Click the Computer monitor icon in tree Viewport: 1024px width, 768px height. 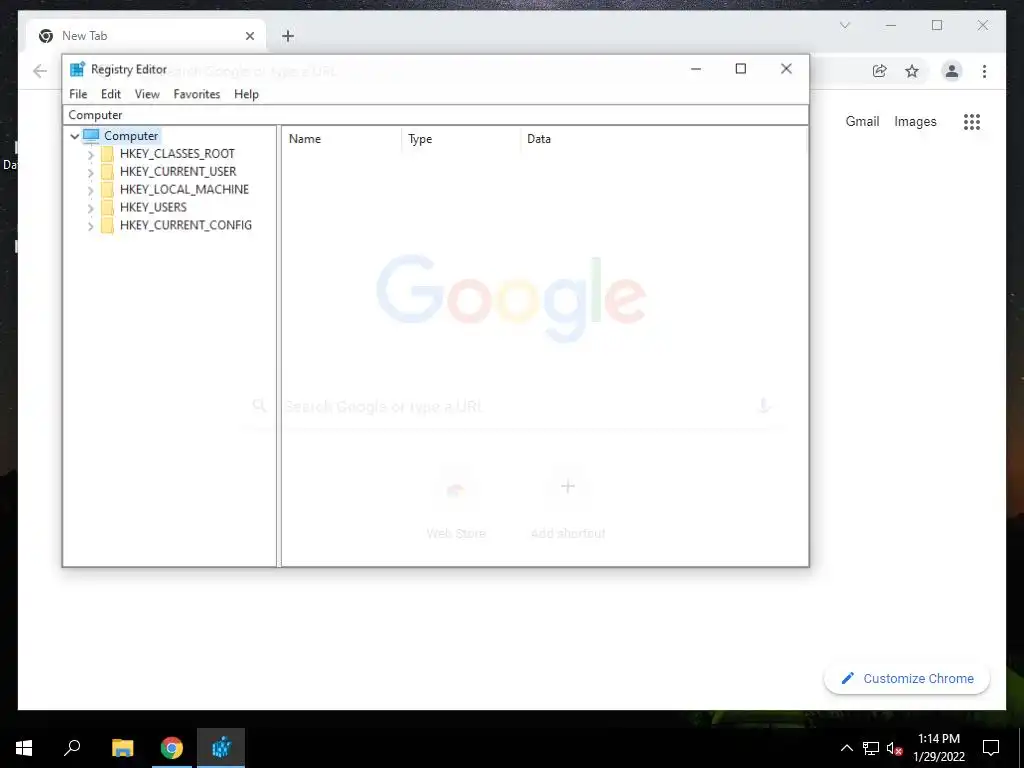[x=91, y=136]
